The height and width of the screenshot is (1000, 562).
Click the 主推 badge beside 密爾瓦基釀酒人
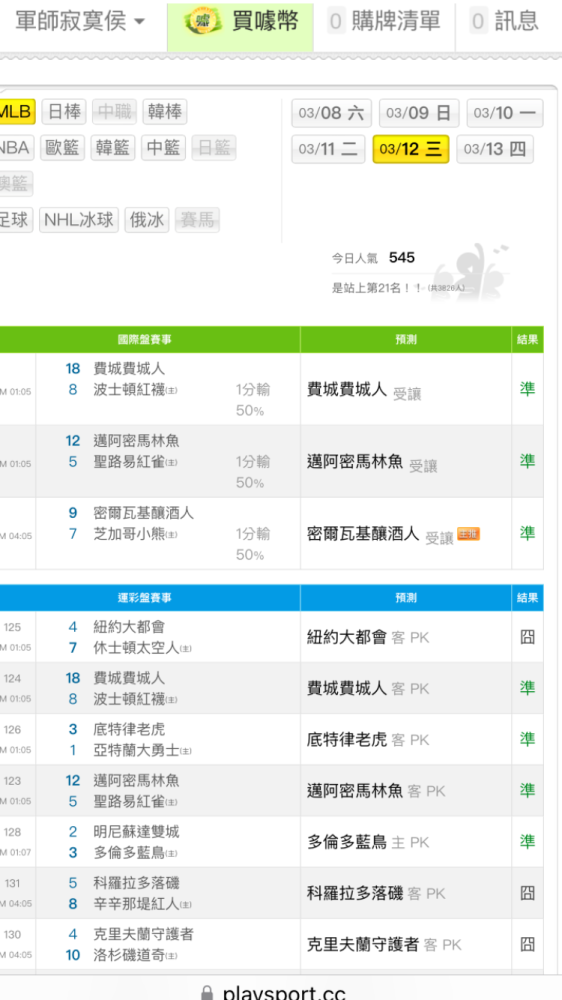[468, 534]
